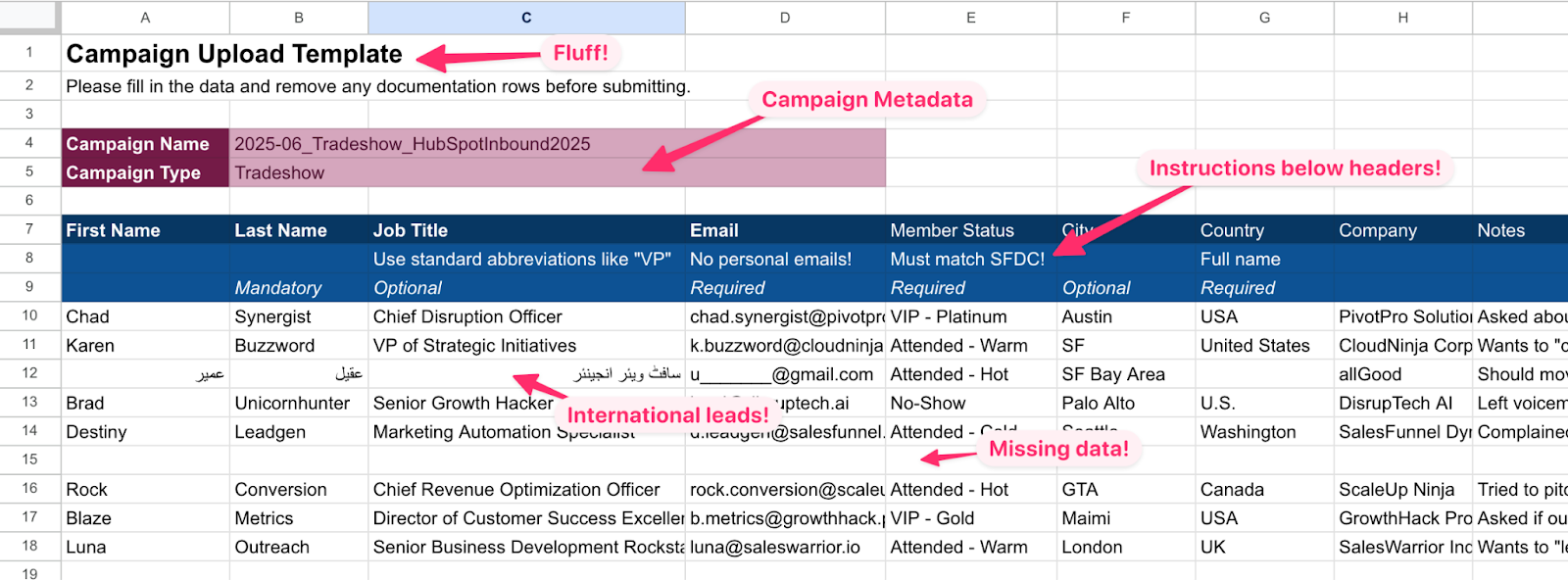Viewport: 1568px width, 580px height.
Task: Click the column F header
Action: [1125, 18]
